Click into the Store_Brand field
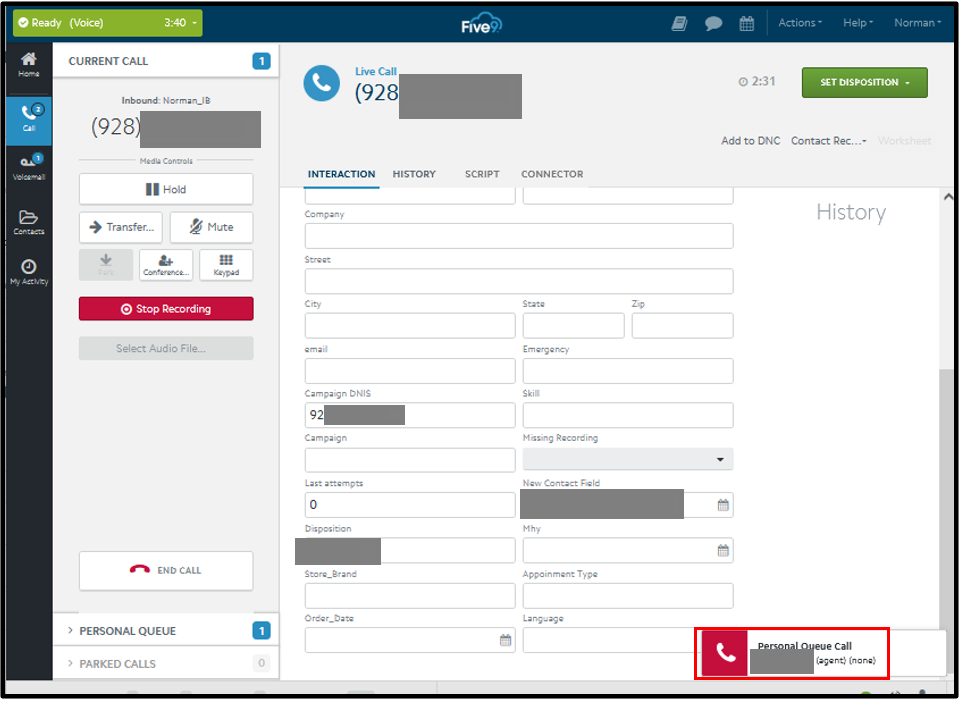961x701 pixels. pos(410,596)
